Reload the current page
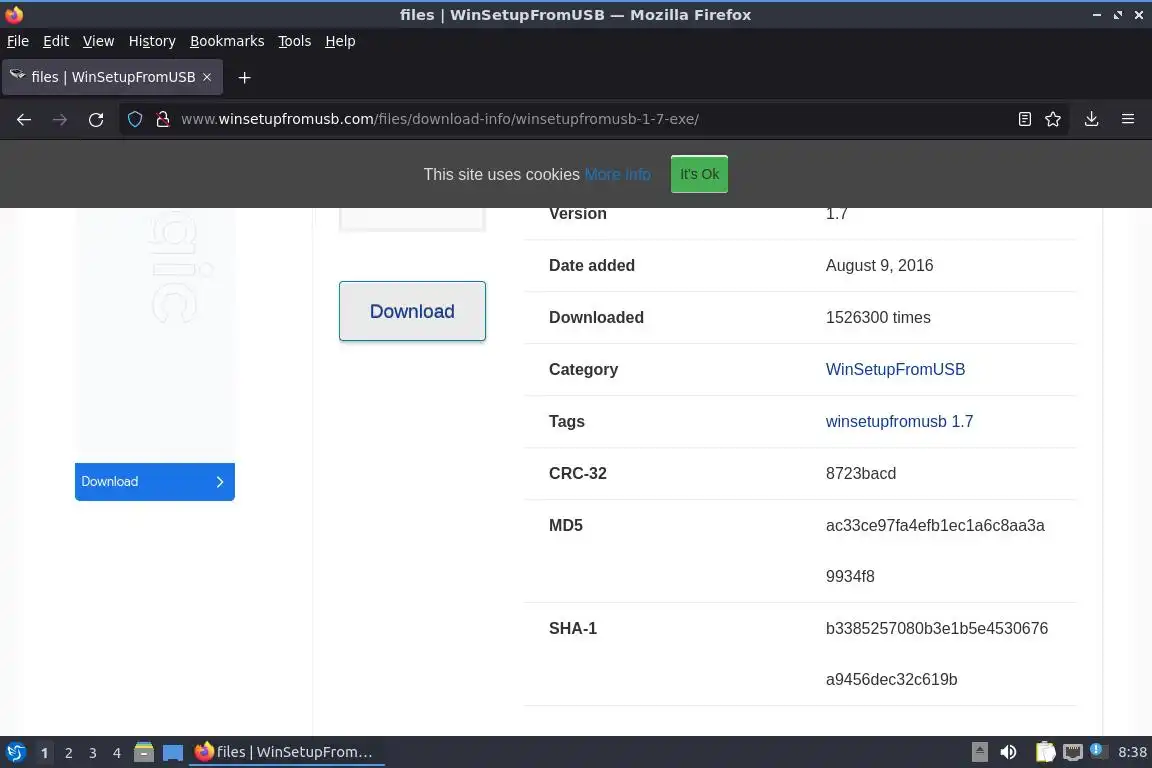This screenshot has width=1152, height=768. pos(96,119)
